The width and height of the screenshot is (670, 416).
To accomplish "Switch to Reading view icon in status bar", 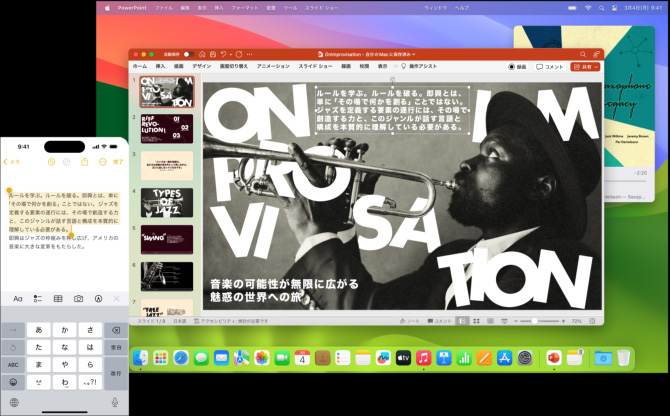I will 490,321.
